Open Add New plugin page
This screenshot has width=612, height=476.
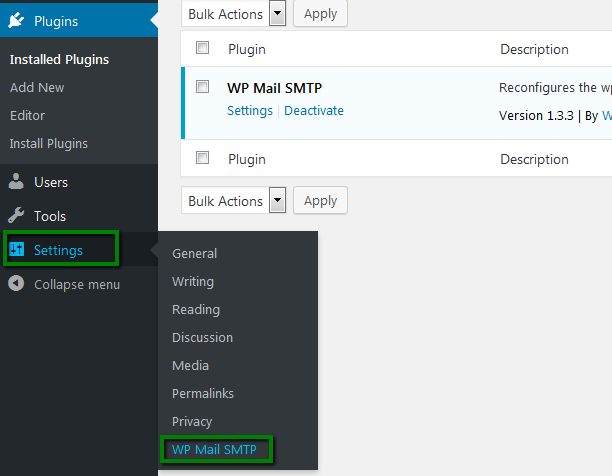37,87
